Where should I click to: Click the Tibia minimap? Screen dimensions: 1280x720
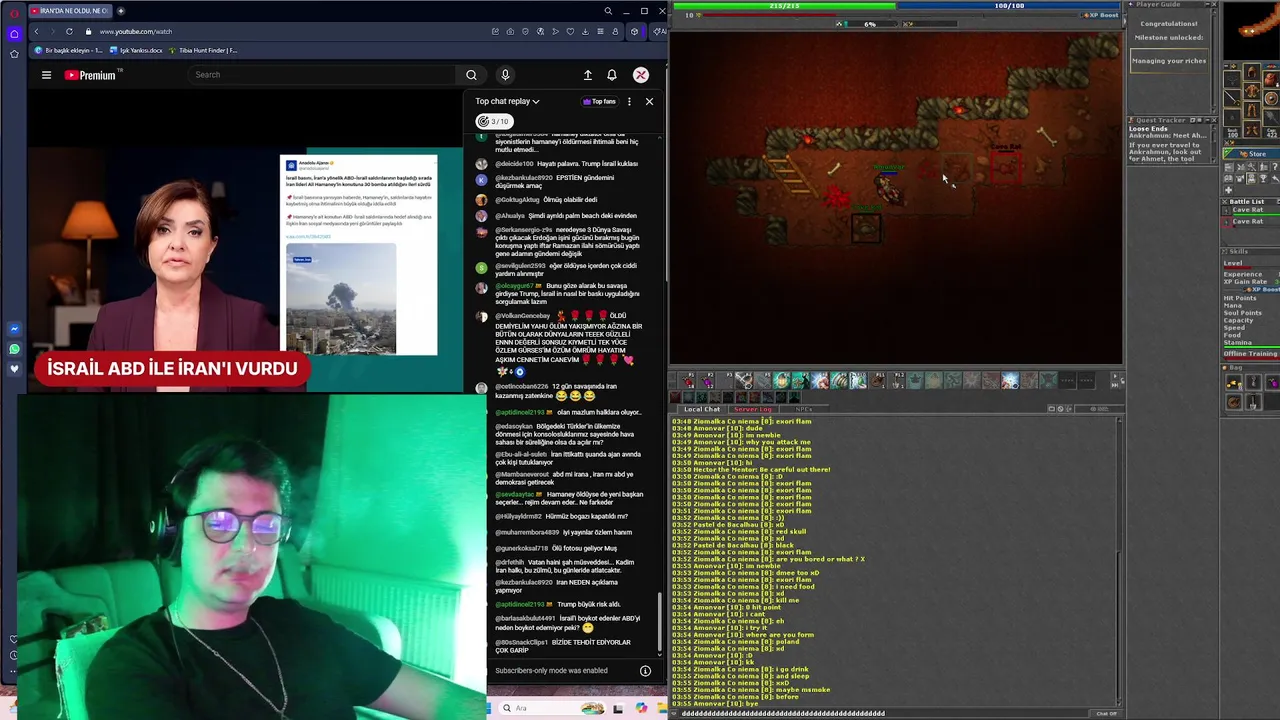pyautogui.click(x=1251, y=30)
